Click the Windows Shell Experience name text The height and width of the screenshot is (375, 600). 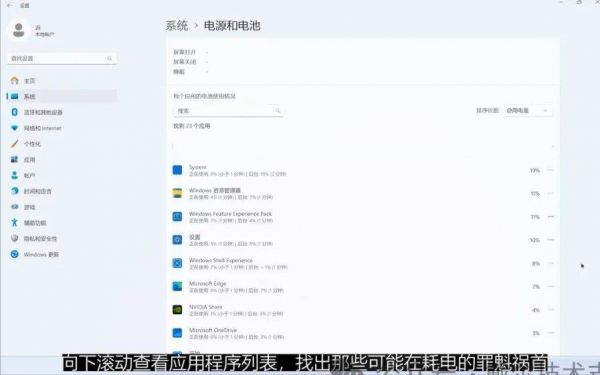[x=221, y=260]
